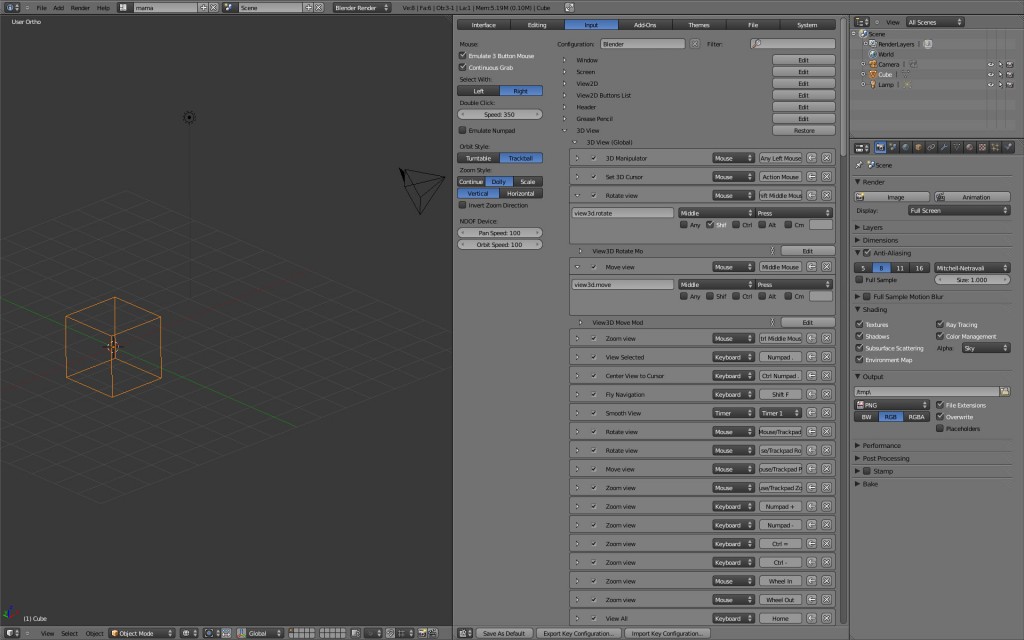
Task: Open the Modifiers tab with the wrench icon
Action: [x=945, y=146]
